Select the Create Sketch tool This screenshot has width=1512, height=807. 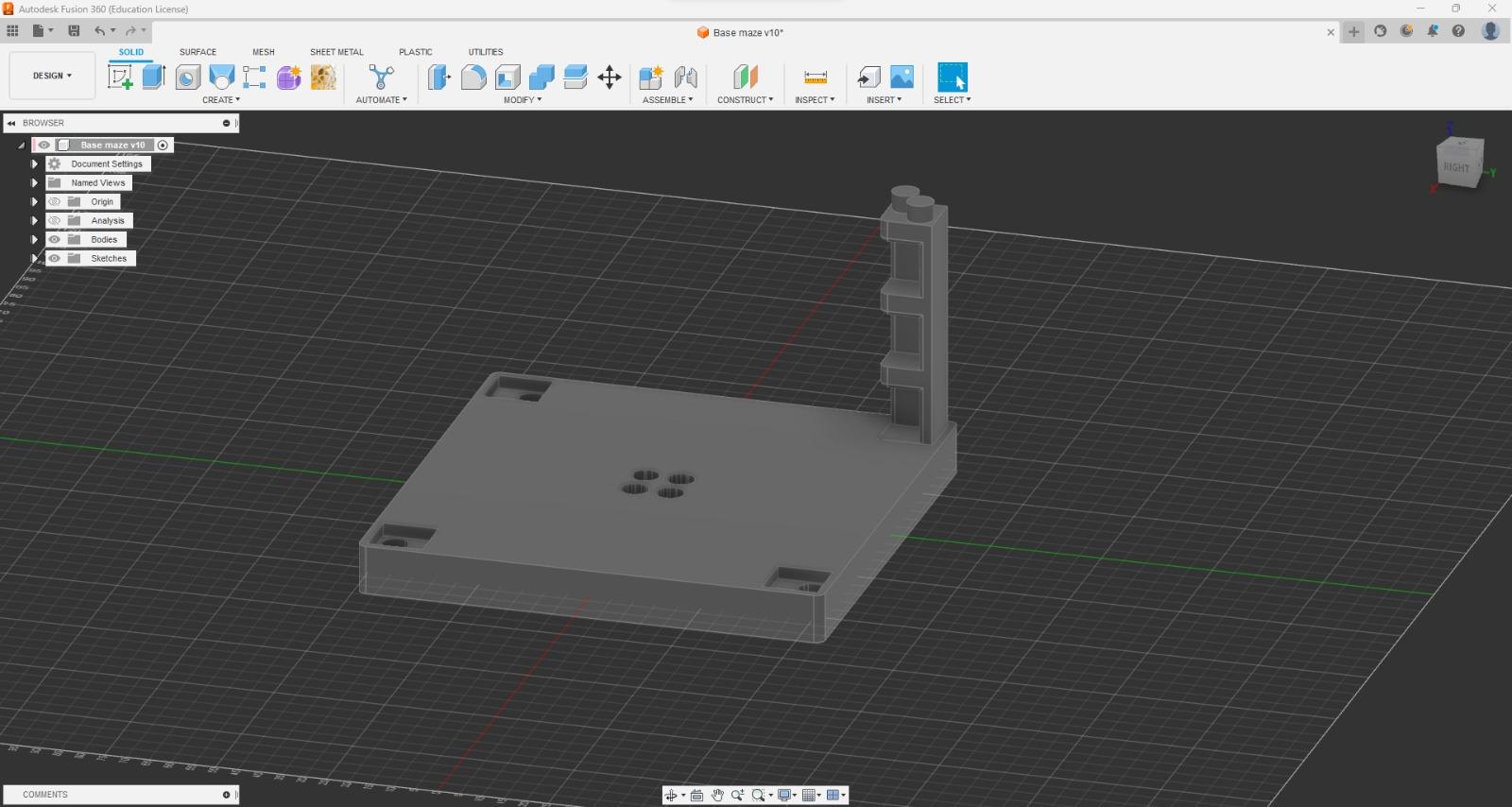[x=120, y=77]
